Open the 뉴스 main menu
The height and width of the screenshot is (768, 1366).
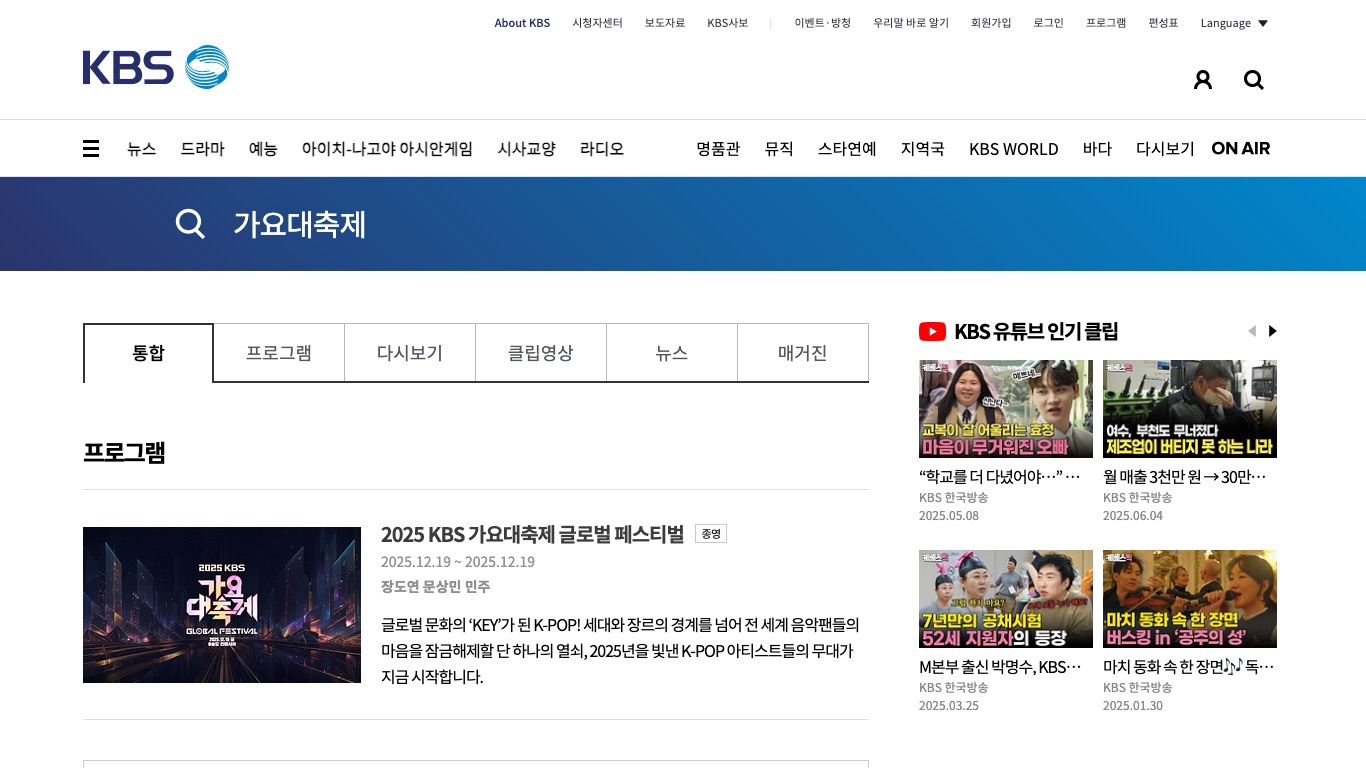coord(142,149)
